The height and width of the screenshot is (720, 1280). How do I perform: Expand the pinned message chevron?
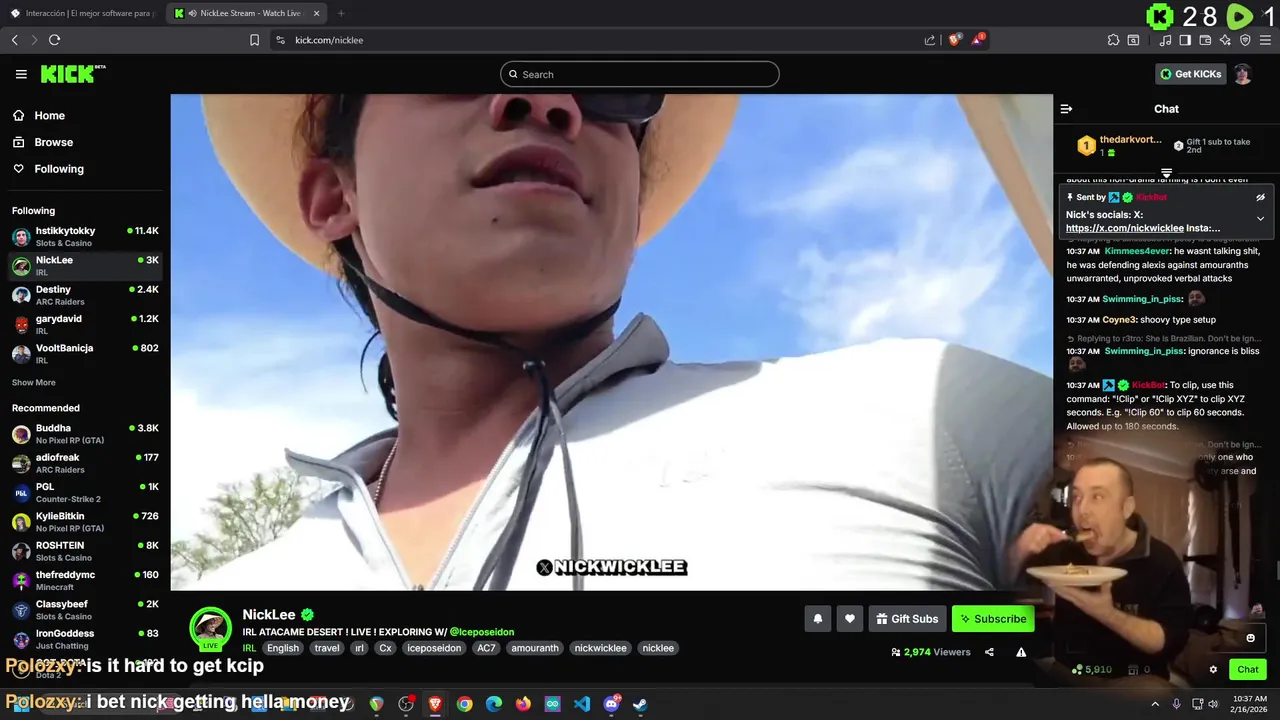pos(1260,218)
